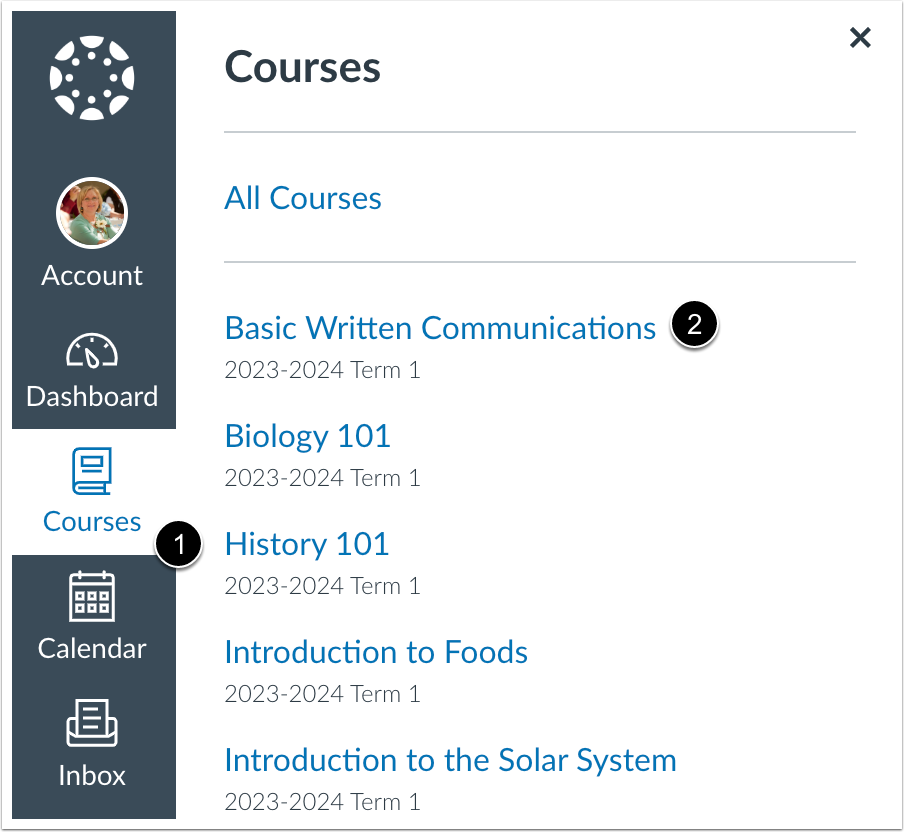Viewport: 904px width, 832px height.
Task: Open the Basic Written Communications course
Action: pyautogui.click(x=439, y=327)
